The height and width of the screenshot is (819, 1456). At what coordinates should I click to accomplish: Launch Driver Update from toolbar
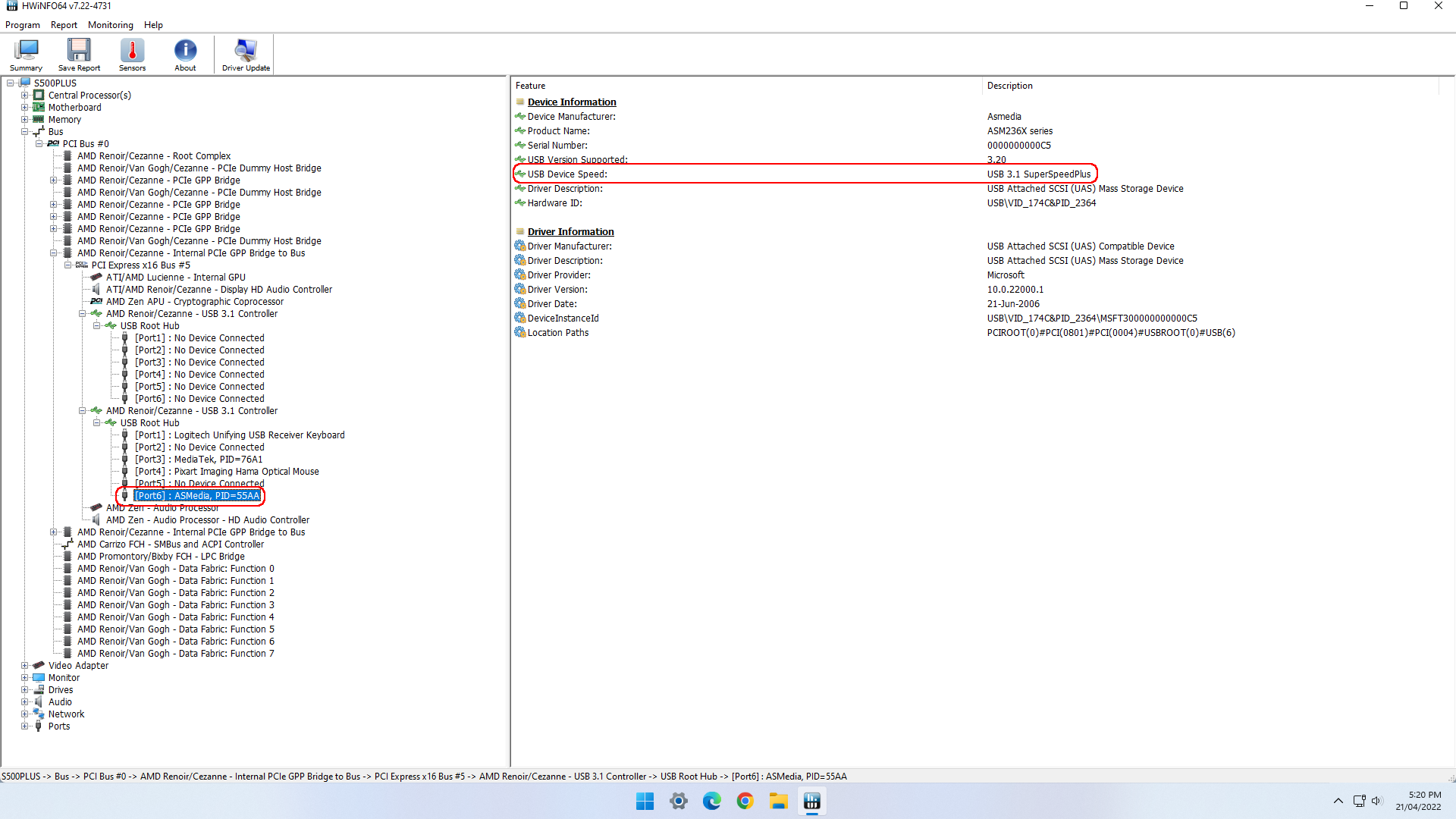246,55
